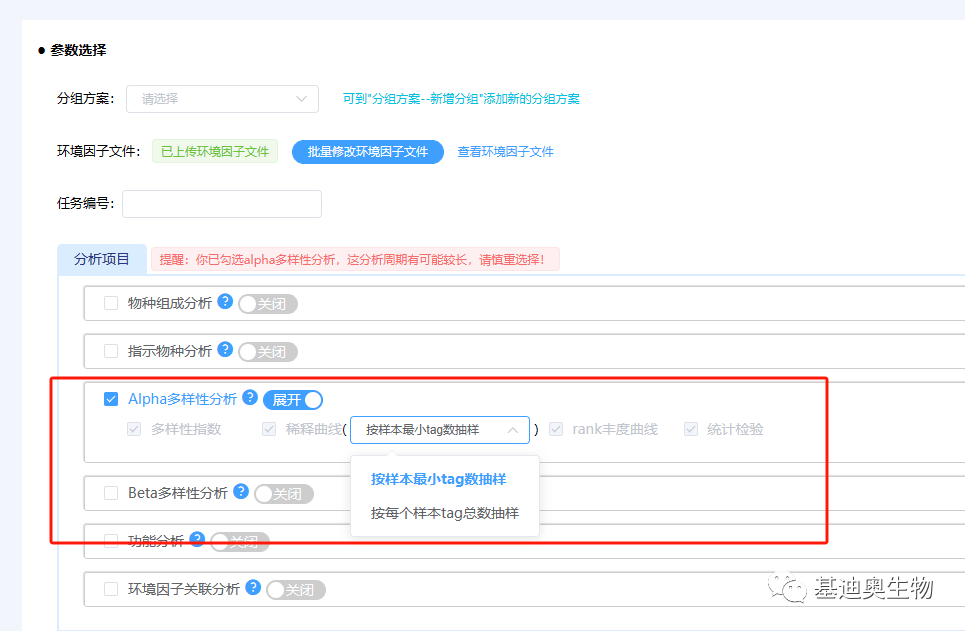Click the 指示物种分析 question mark icon
965x631 pixels.
(225, 350)
